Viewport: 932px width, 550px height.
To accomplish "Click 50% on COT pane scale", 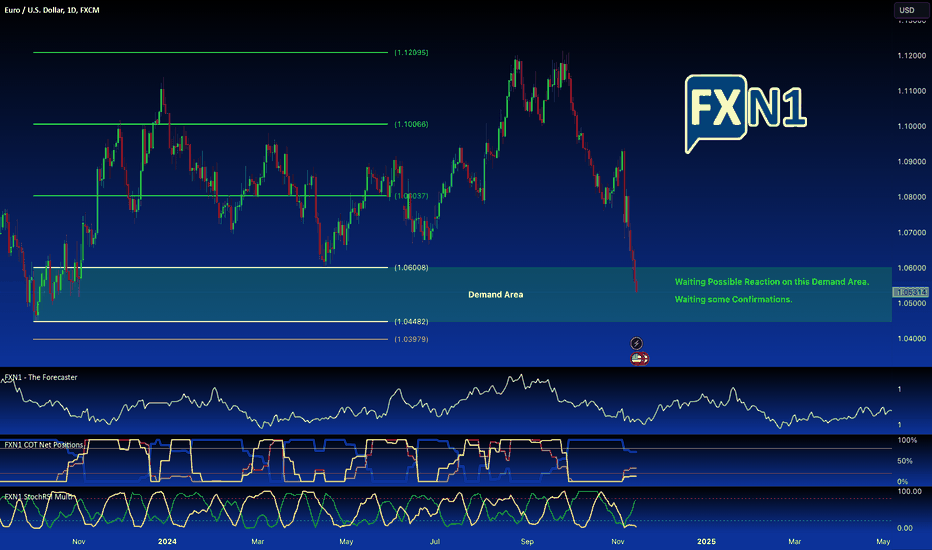I will (905, 461).
